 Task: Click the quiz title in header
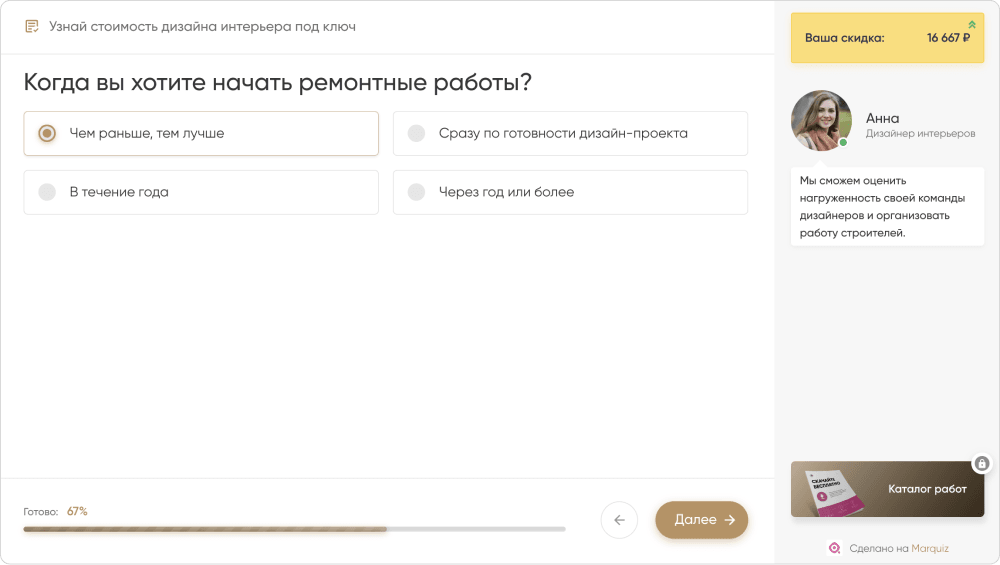point(202,27)
